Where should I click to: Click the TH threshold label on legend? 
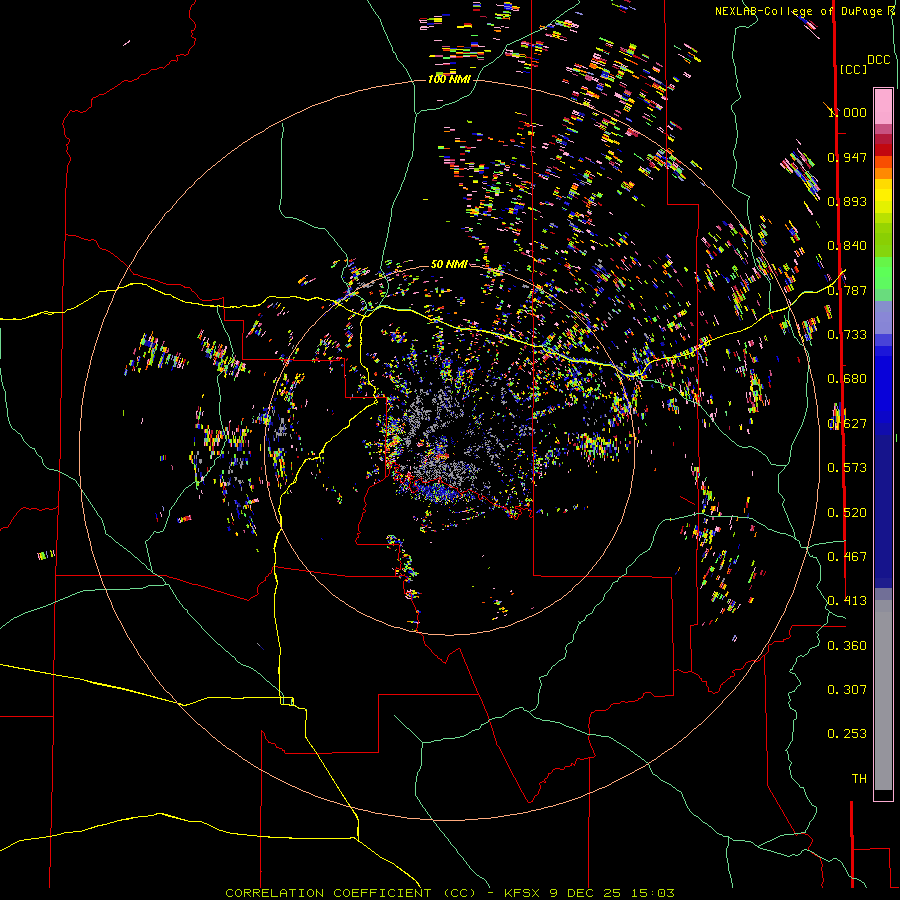(859, 779)
